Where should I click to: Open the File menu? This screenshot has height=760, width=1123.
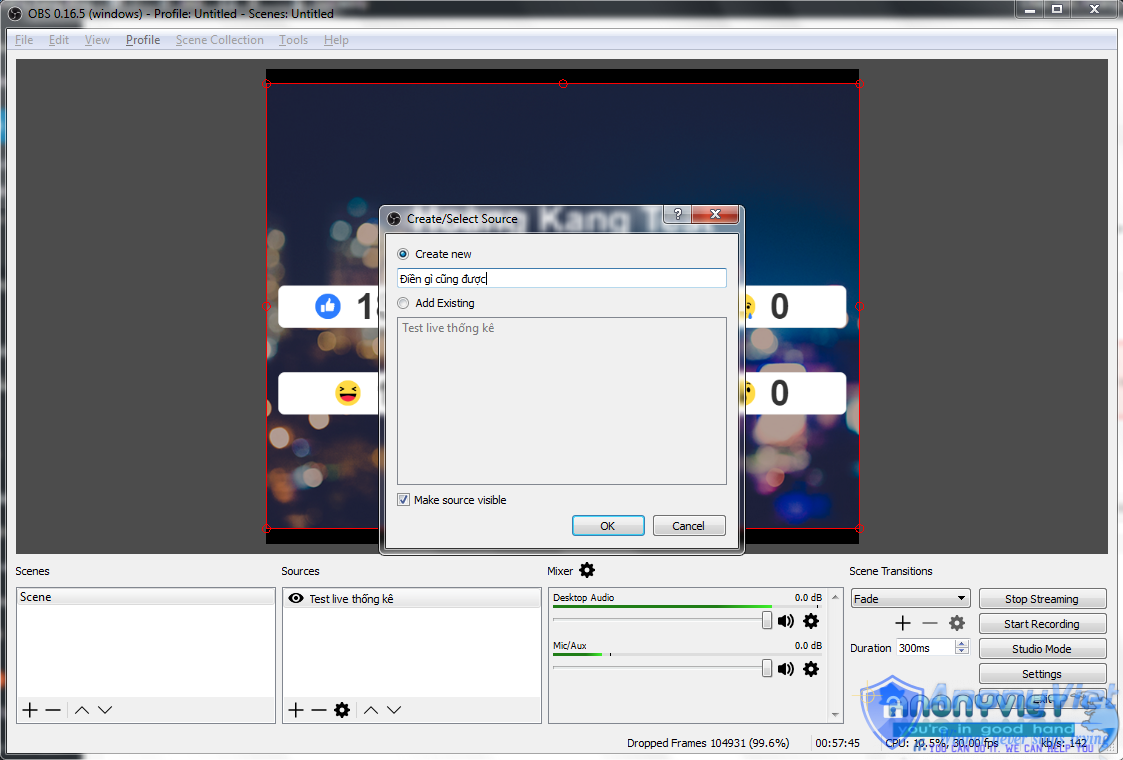coord(24,40)
